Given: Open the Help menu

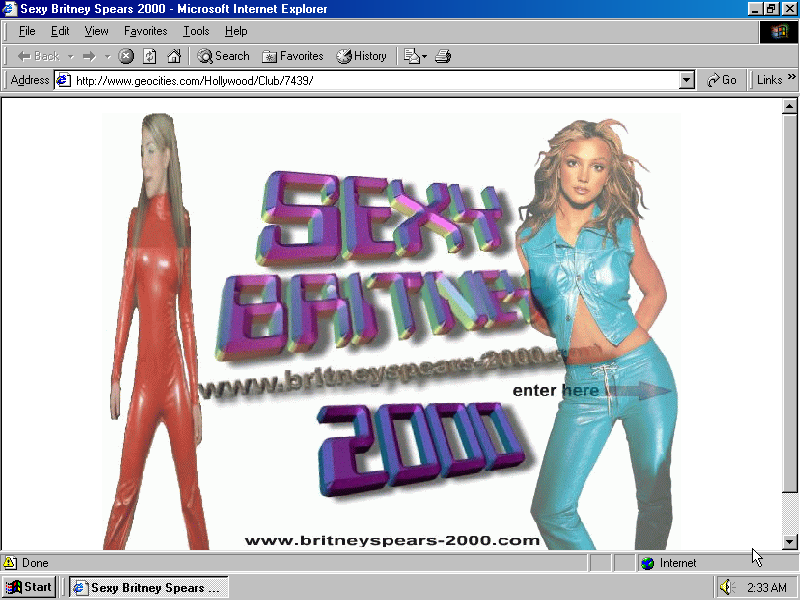Looking at the screenshot, I should pos(236,31).
